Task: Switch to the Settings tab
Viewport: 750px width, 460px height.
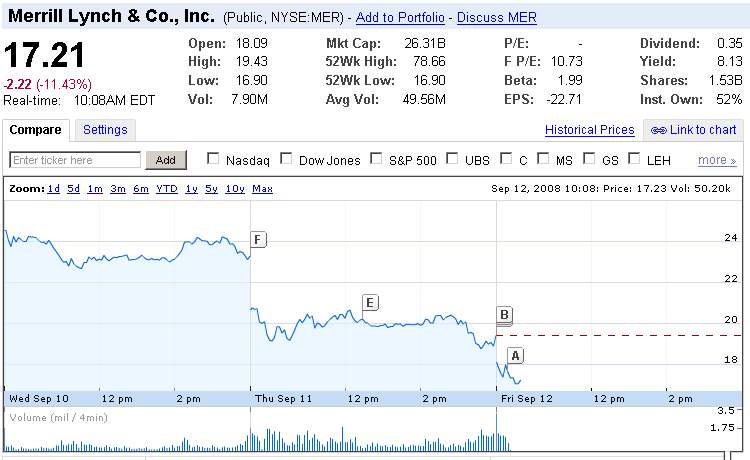Action: [x=105, y=130]
